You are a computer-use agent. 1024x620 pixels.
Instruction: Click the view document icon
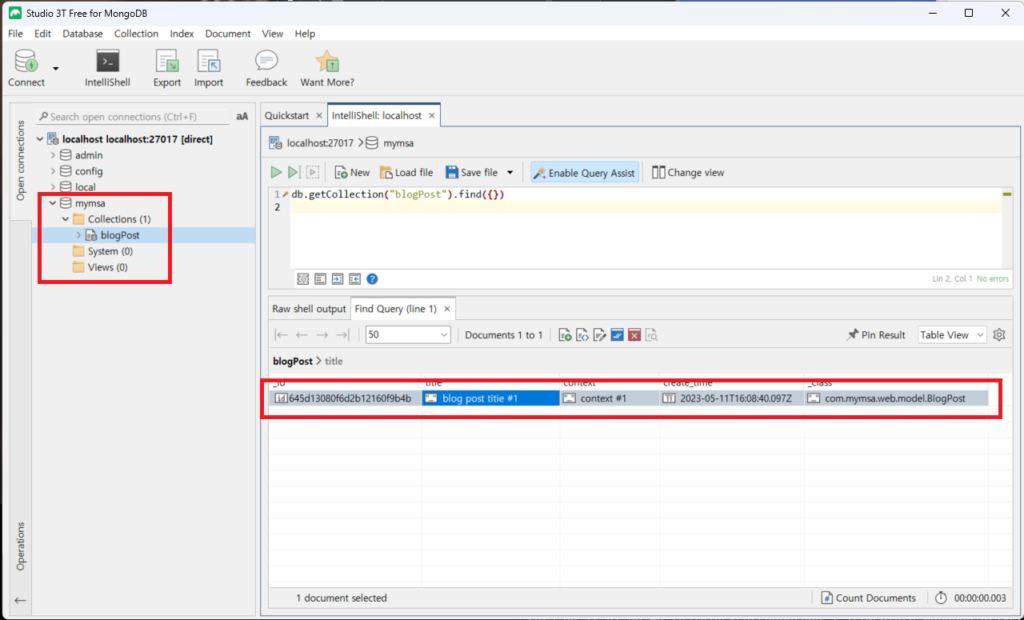coord(583,335)
